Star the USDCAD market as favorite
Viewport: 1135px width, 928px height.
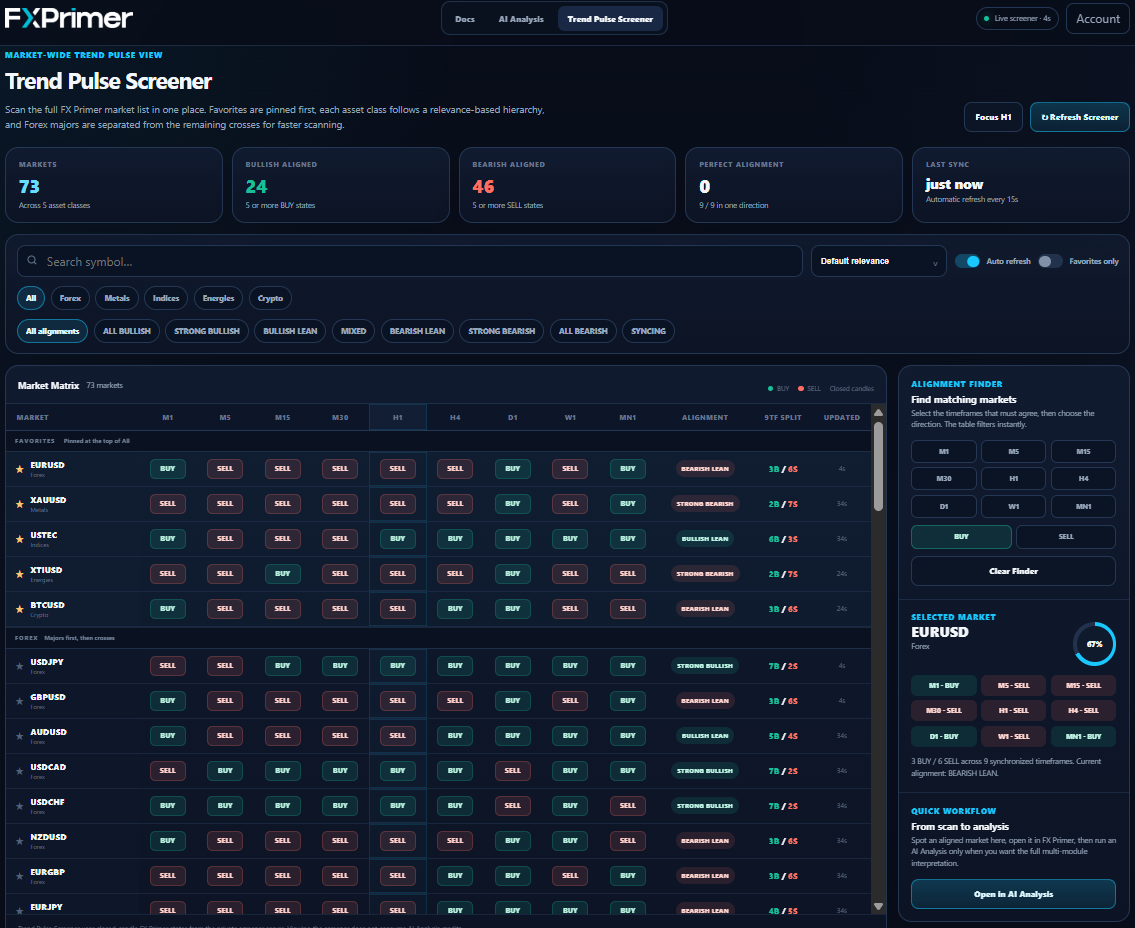pos(20,771)
